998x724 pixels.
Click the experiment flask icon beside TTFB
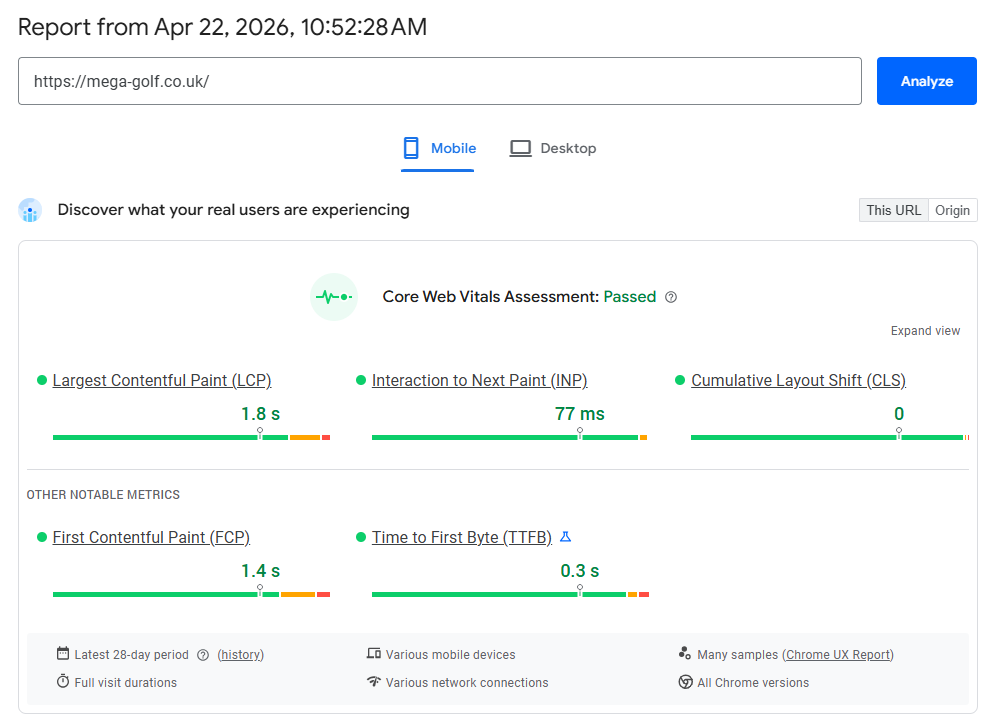click(x=565, y=537)
